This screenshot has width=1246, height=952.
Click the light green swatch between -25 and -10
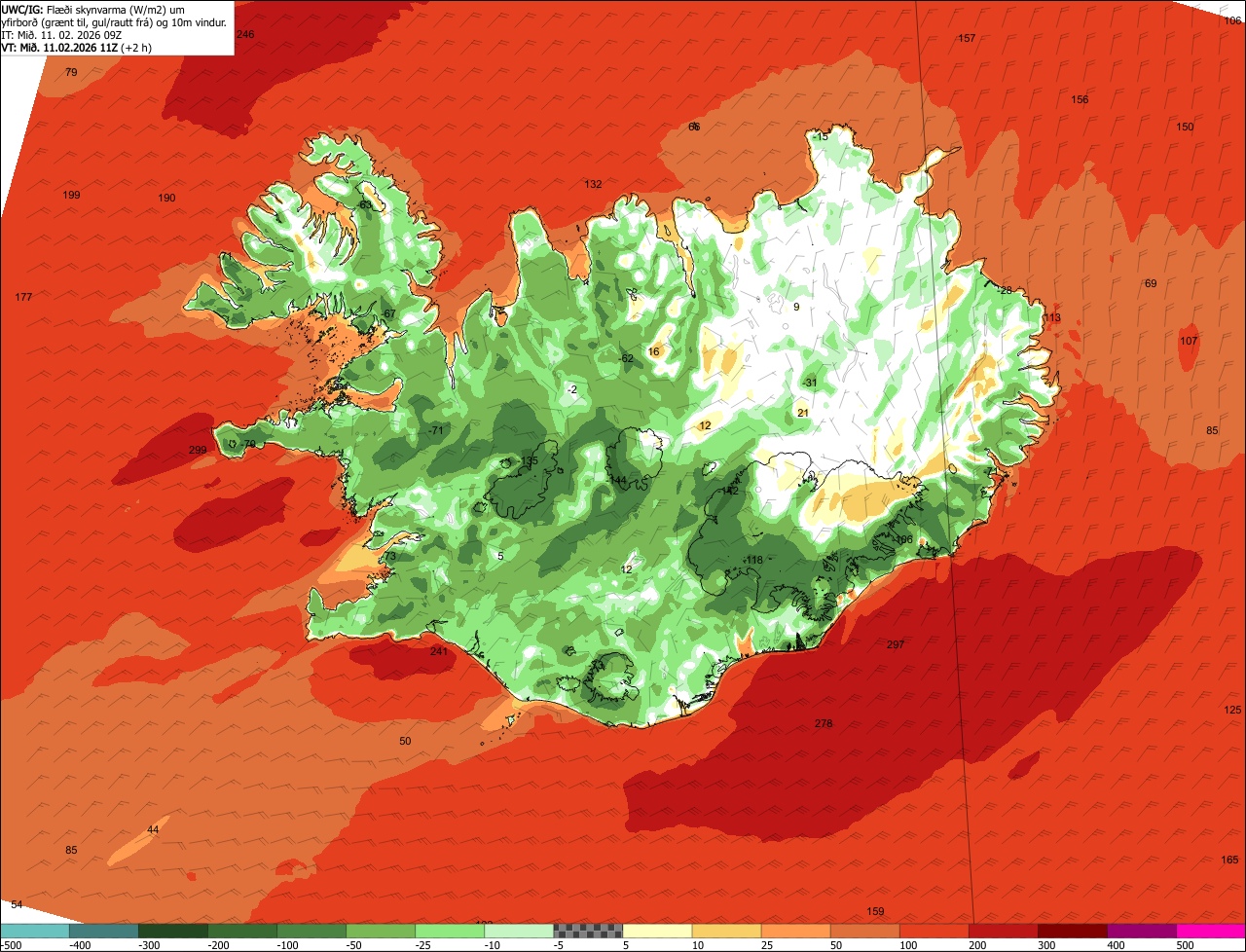pos(451,931)
